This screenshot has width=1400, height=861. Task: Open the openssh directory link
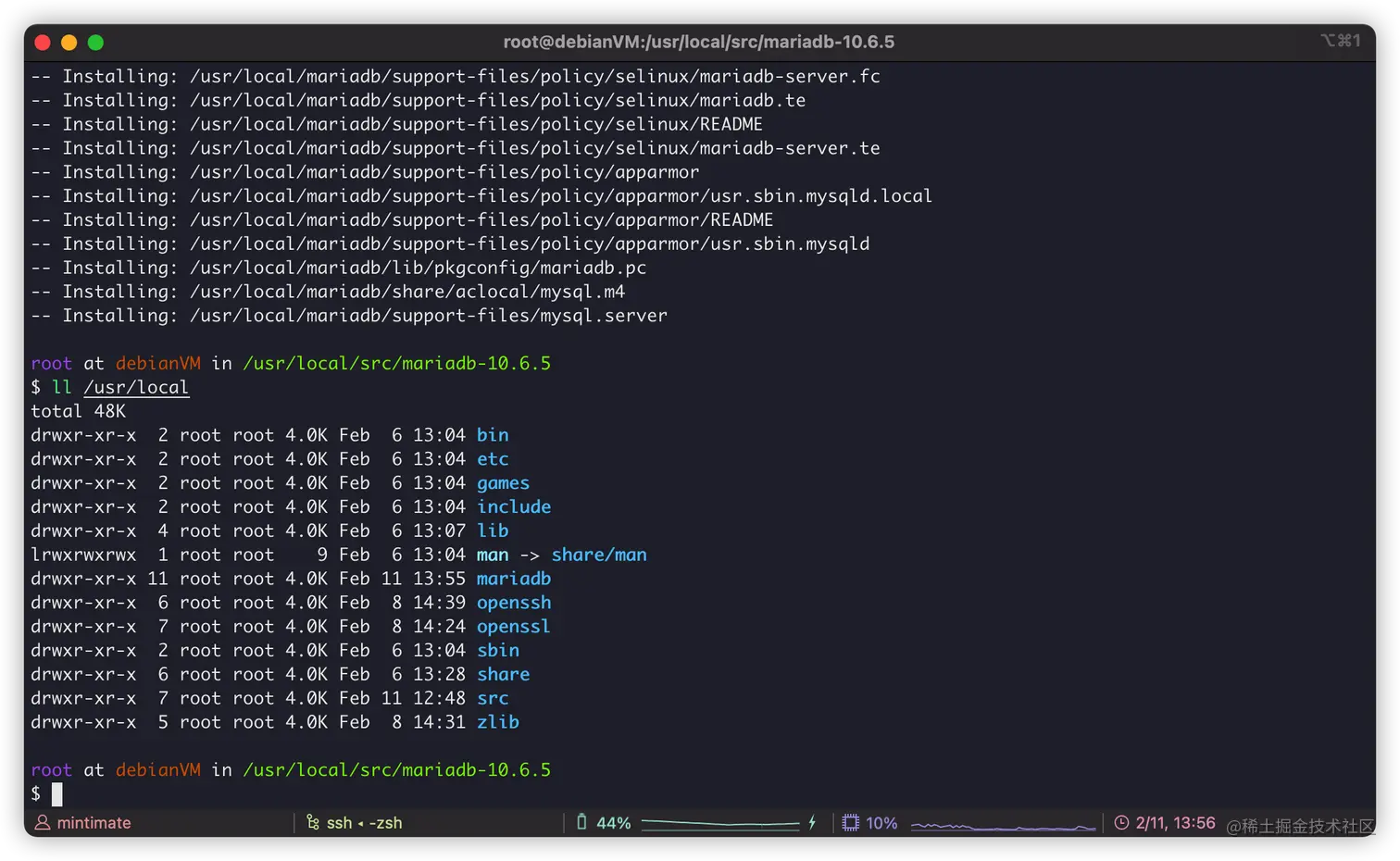pos(513,602)
